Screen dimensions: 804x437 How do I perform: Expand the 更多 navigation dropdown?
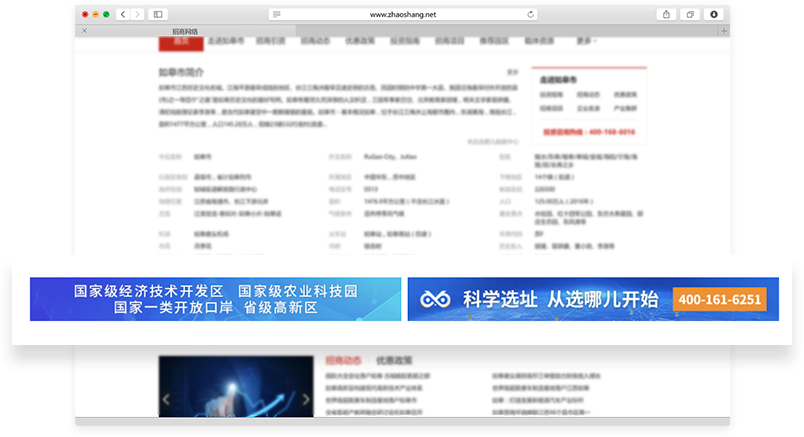pyautogui.click(x=586, y=42)
